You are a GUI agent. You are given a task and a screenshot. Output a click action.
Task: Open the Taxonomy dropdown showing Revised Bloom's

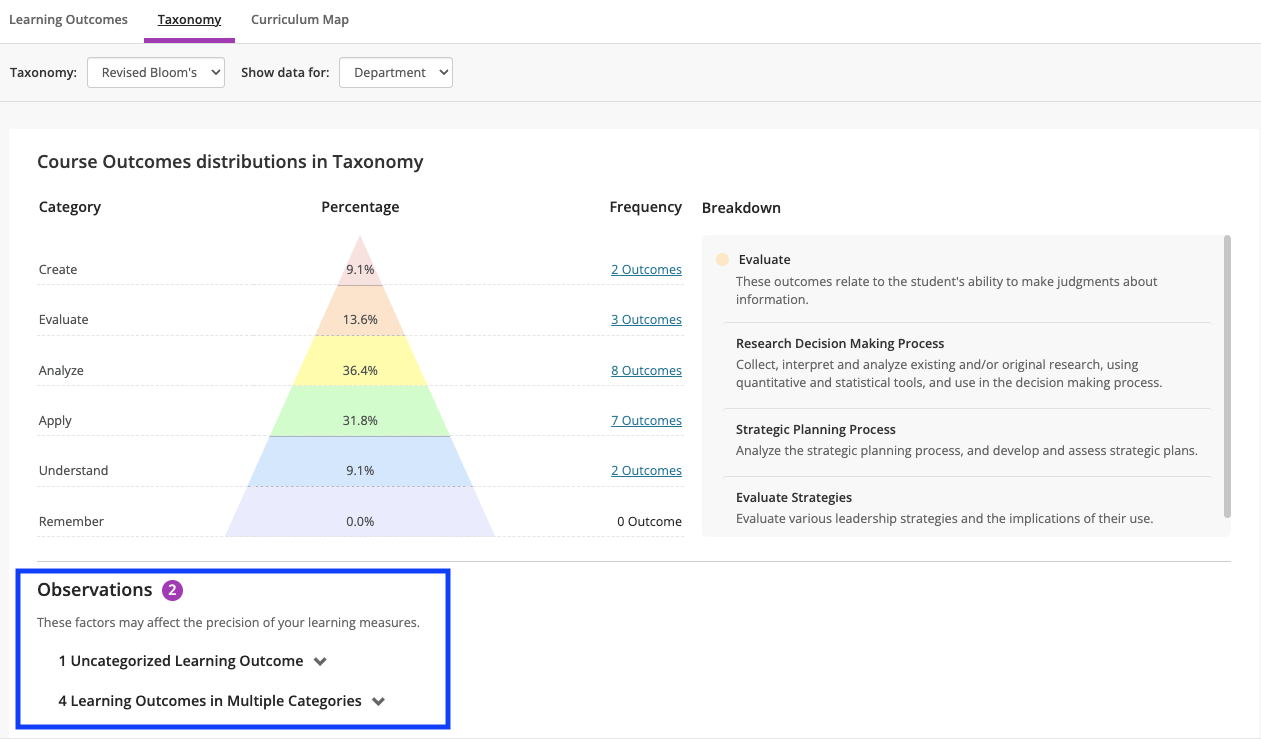tap(156, 73)
